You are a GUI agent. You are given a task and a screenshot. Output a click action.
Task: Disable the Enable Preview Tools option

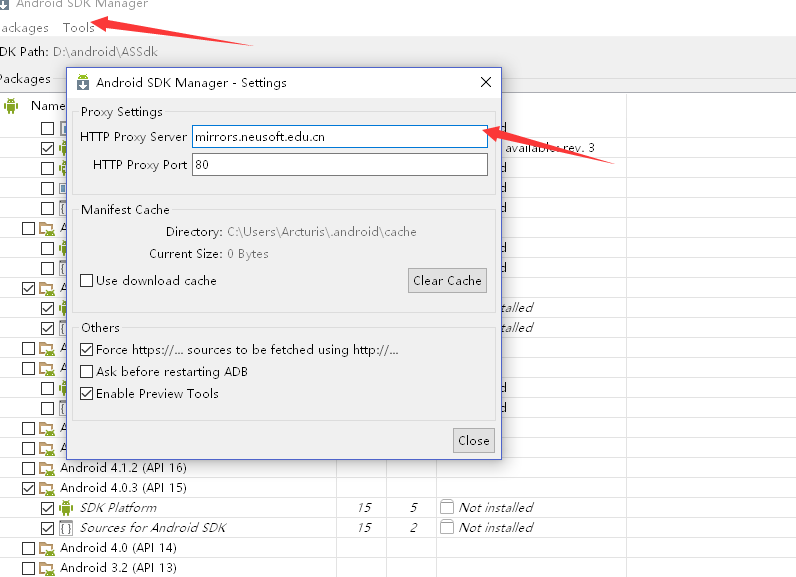[87, 394]
